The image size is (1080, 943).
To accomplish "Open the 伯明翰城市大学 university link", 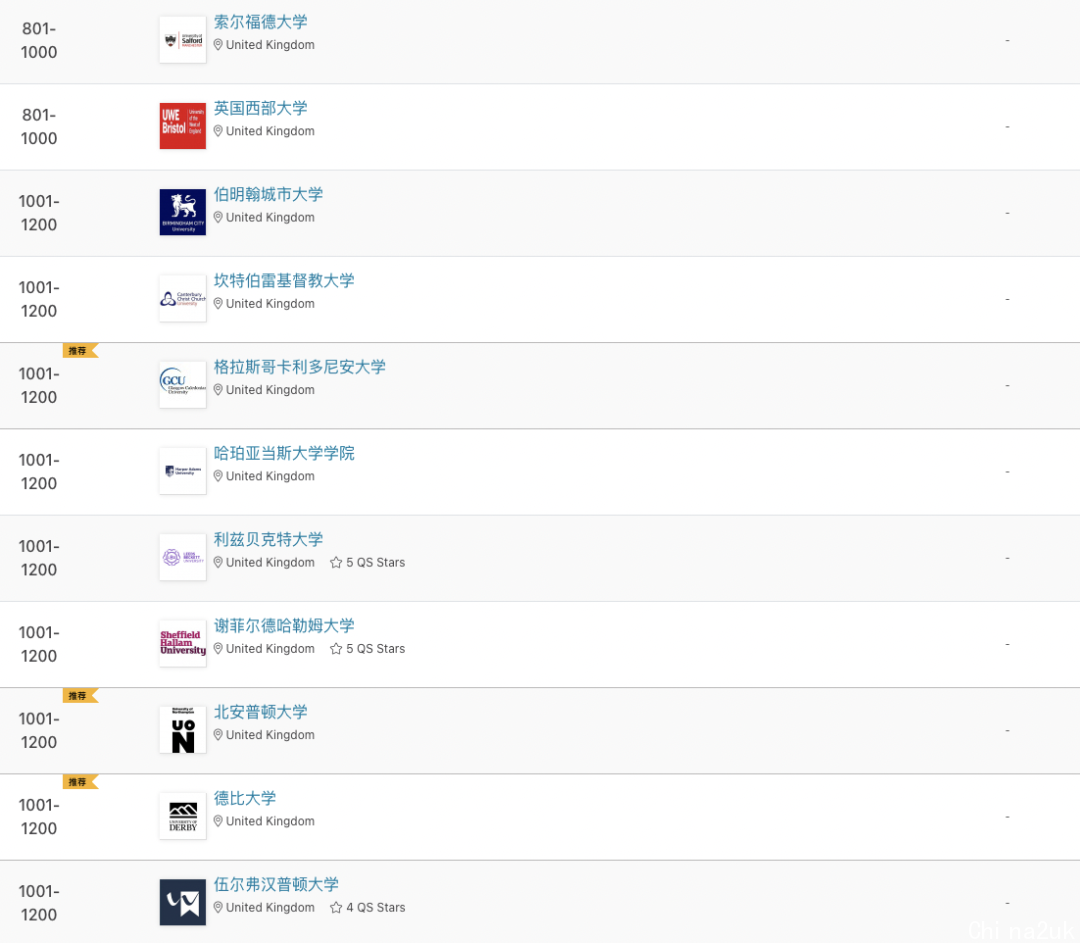I will (268, 194).
